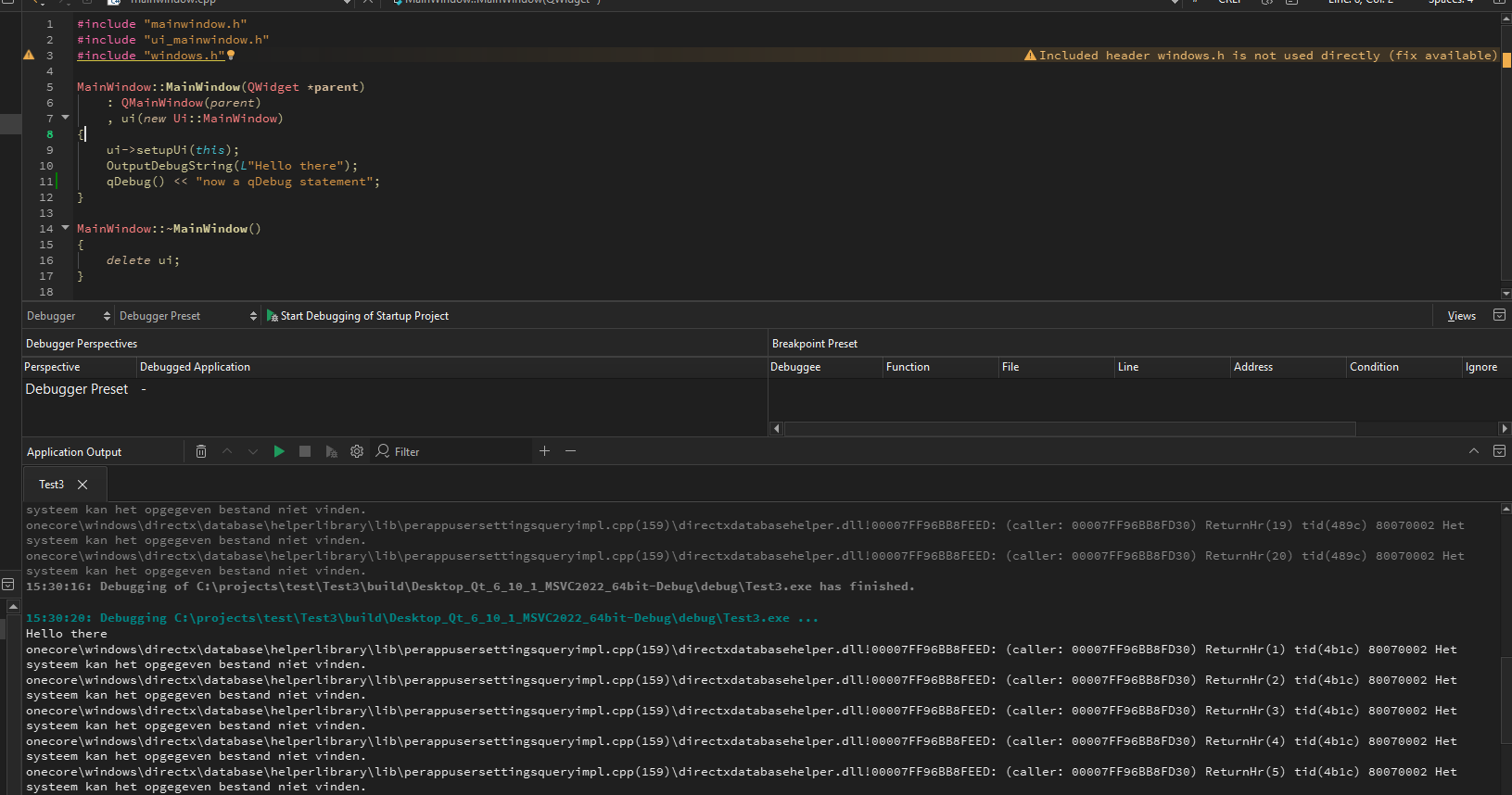
Task: Clear the Application Output with trash icon
Action: (x=201, y=451)
